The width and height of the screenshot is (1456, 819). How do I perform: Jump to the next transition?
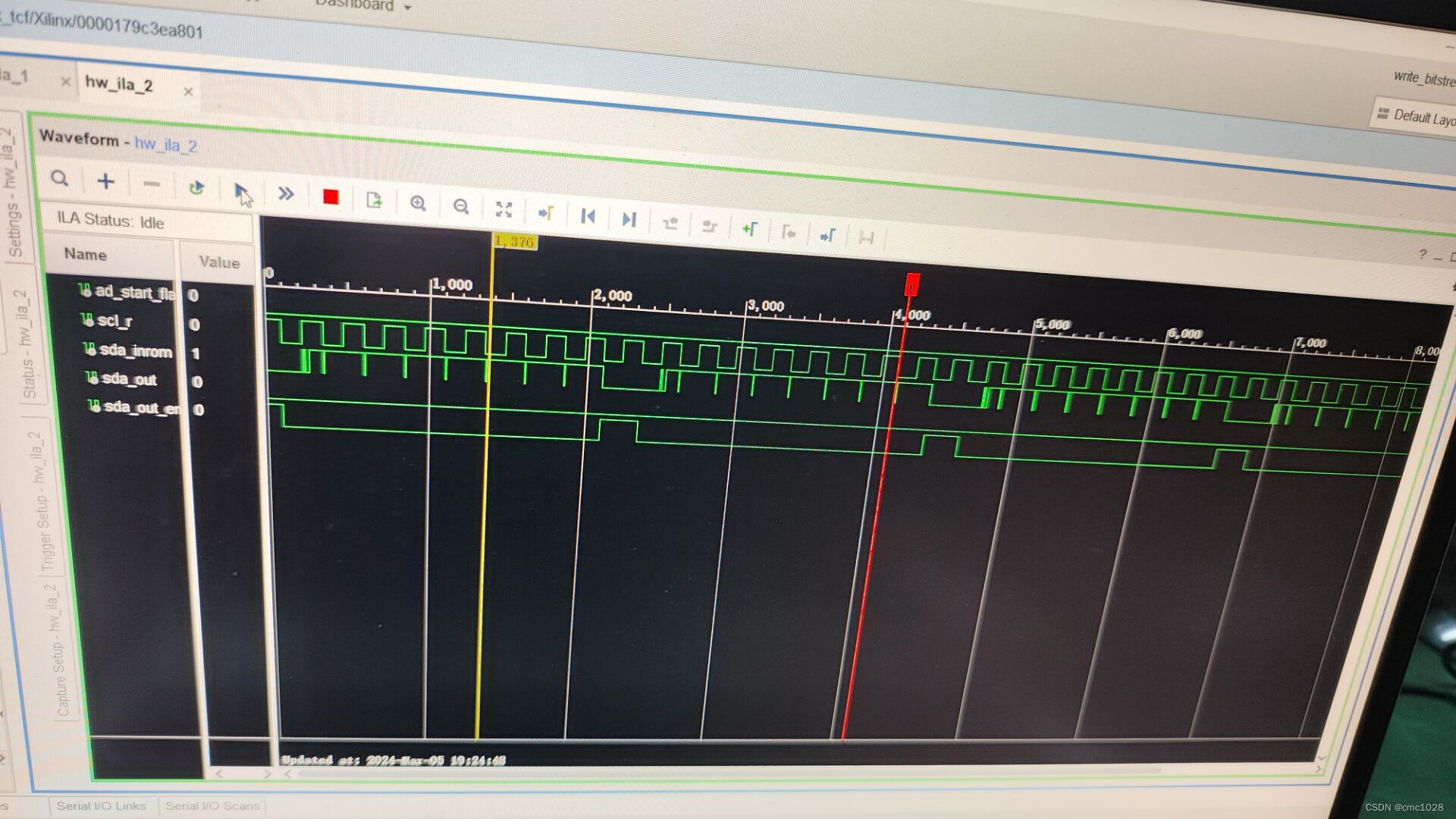[628, 218]
